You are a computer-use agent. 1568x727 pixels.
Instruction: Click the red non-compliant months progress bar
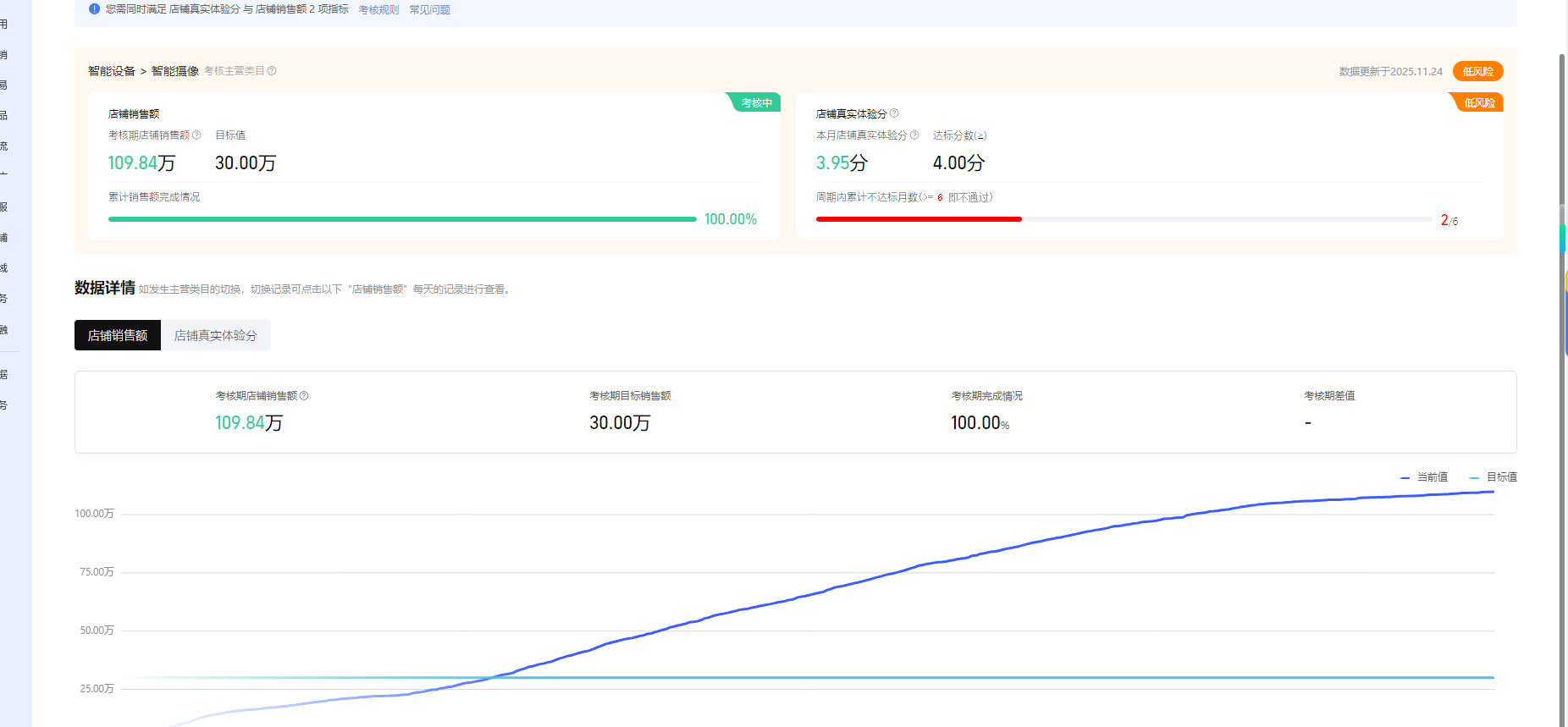pos(919,219)
